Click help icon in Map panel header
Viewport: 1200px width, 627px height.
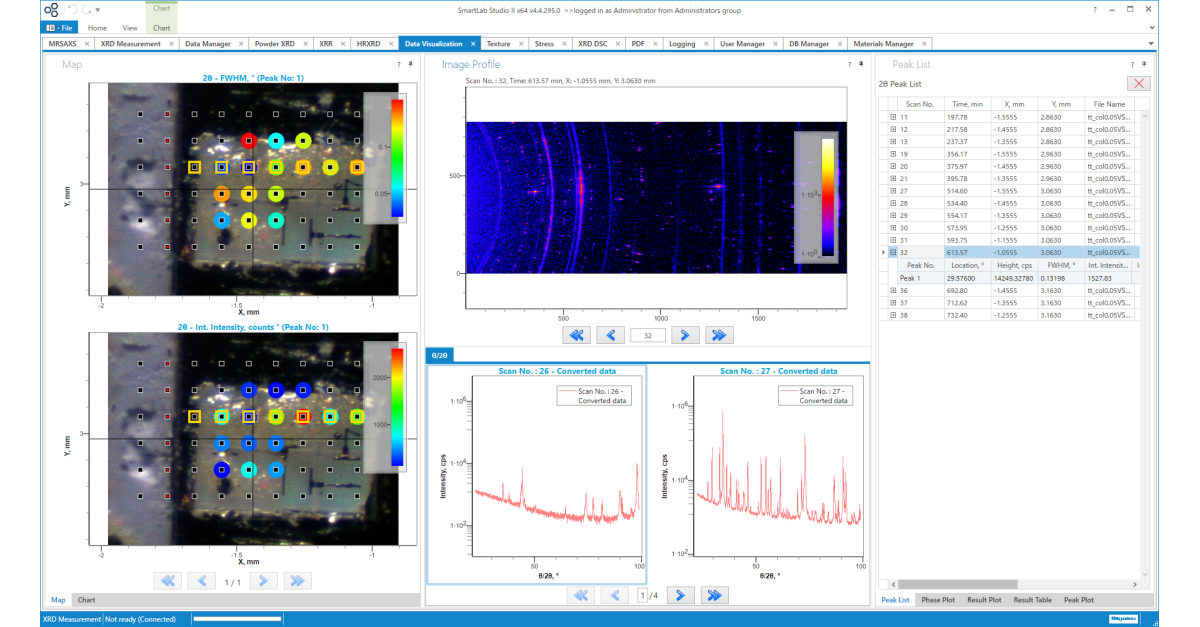click(399, 64)
